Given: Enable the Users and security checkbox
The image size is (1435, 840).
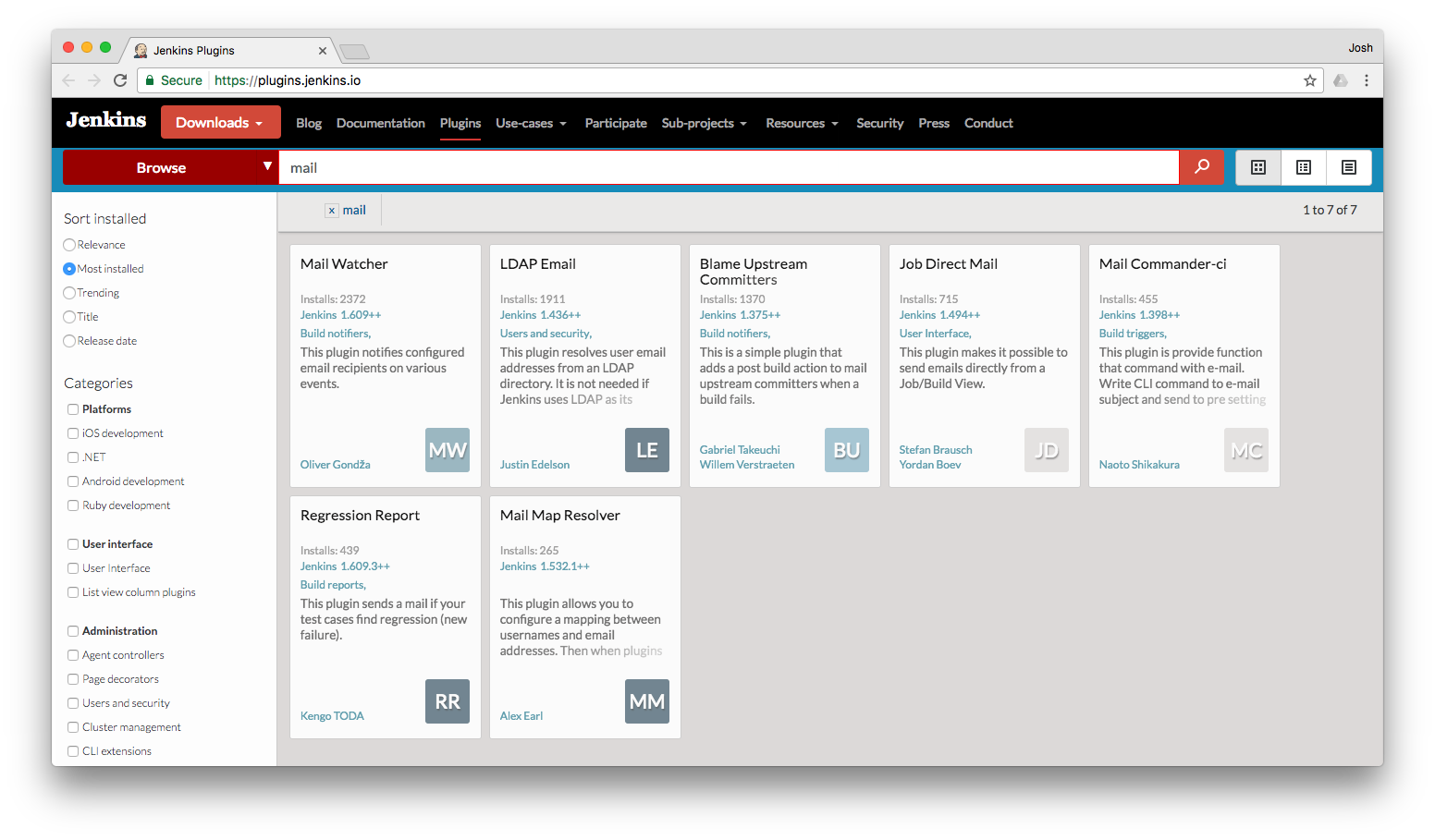Looking at the screenshot, I should [73, 703].
